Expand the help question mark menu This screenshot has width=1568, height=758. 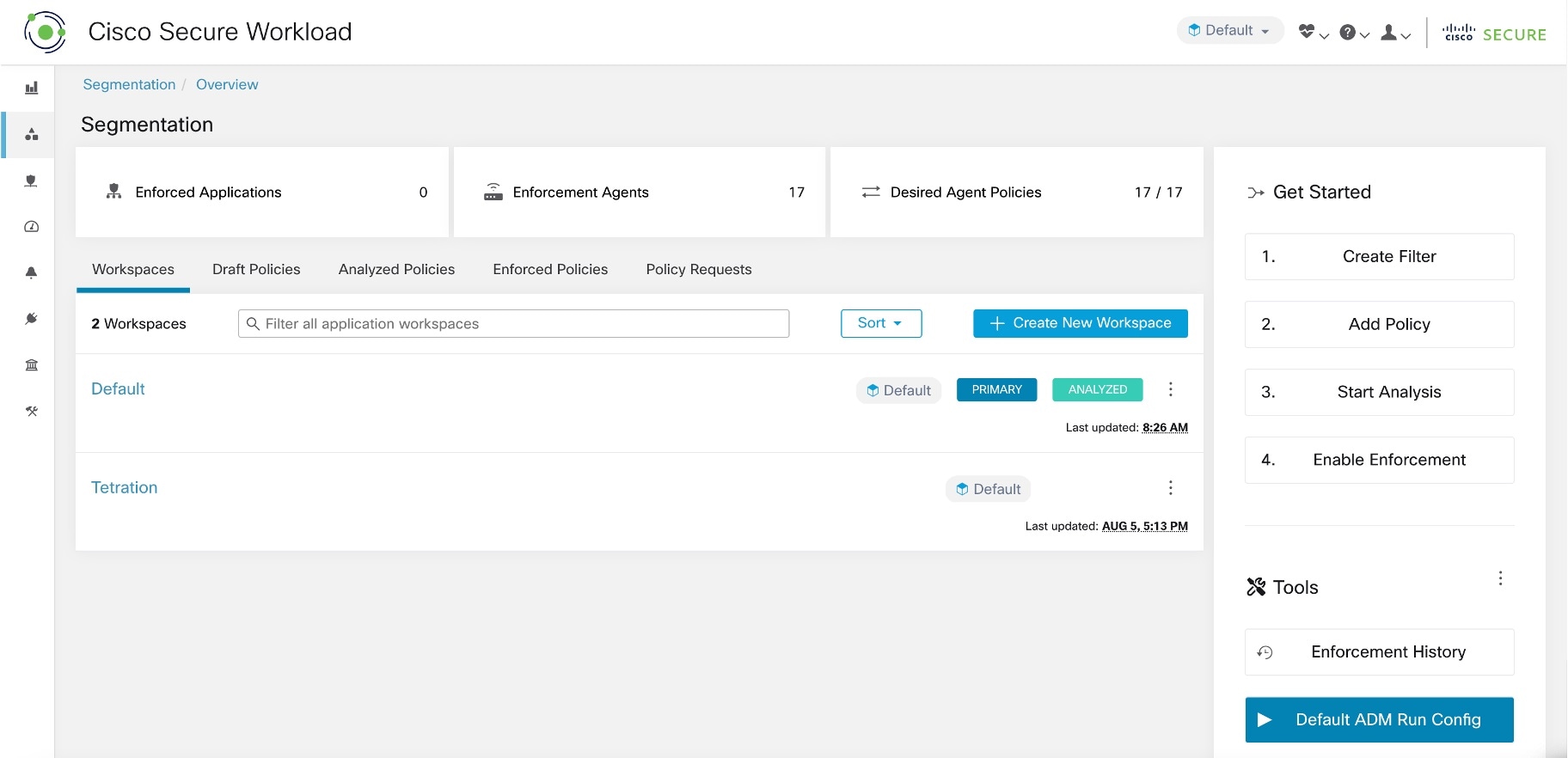(x=1354, y=33)
